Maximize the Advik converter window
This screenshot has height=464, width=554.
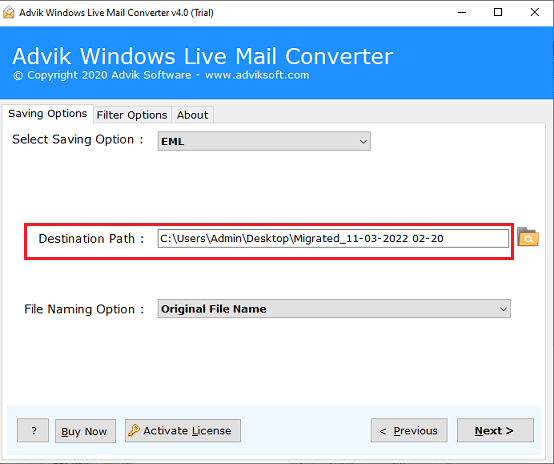tap(498, 12)
